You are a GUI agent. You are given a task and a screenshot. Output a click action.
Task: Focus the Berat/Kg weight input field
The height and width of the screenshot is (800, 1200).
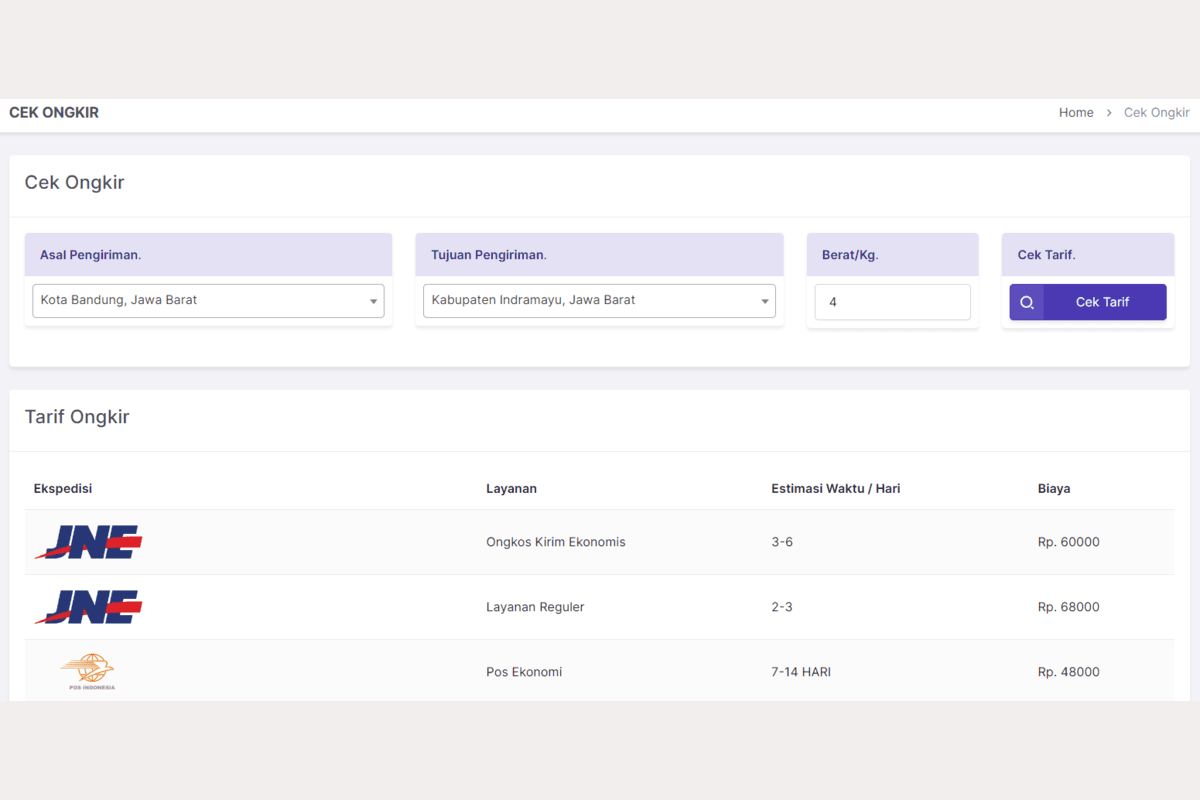pyautogui.click(x=892, y=302)
